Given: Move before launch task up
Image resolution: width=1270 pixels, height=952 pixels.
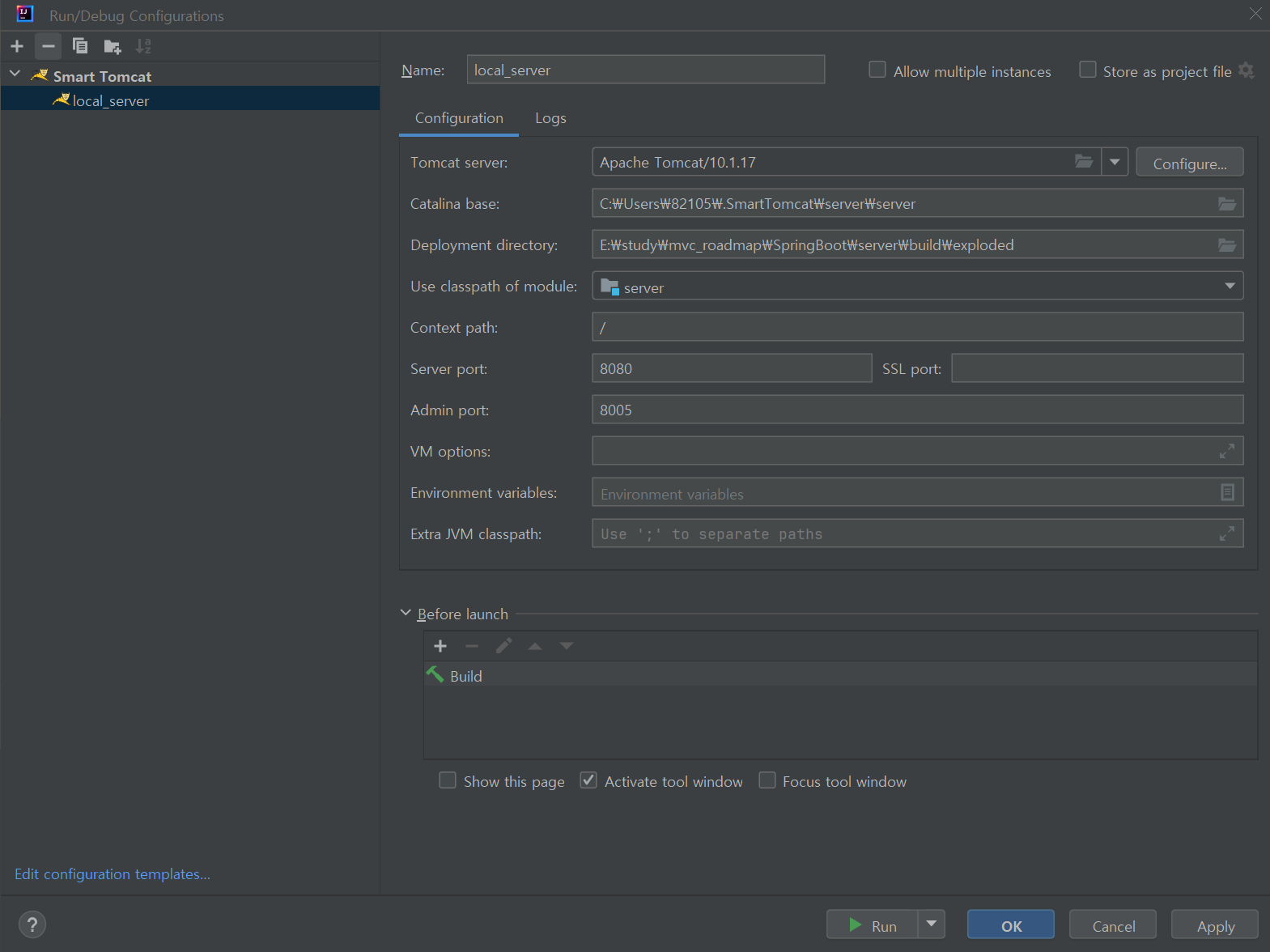Looking at the screenshot, I should click(535, 646).
